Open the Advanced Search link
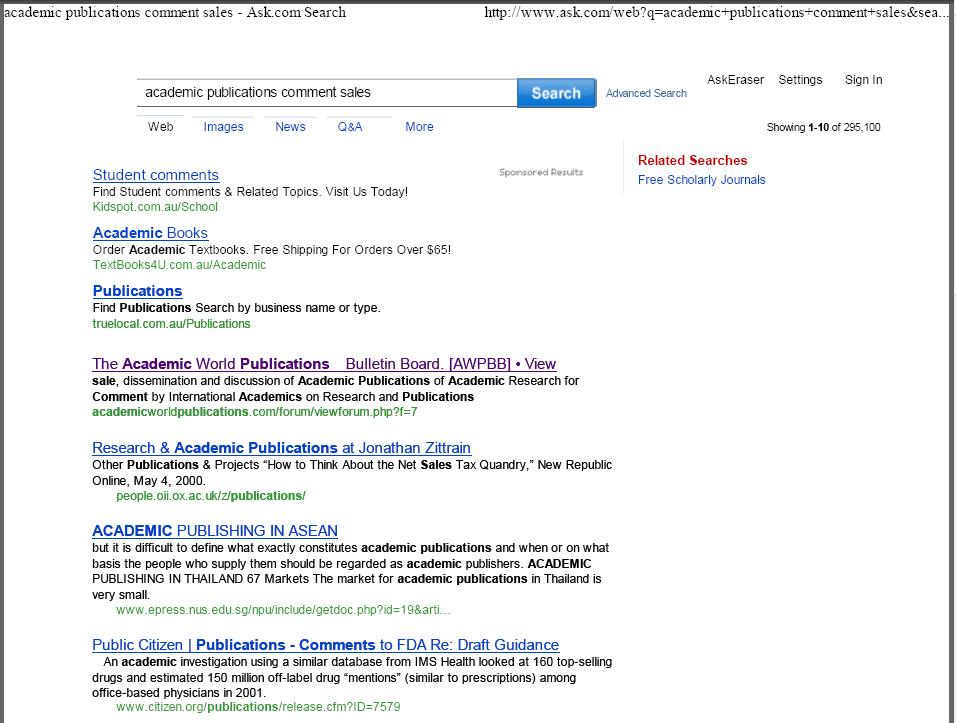The width and height of the screenshot is (956, 723). click(x=646, y=93)
